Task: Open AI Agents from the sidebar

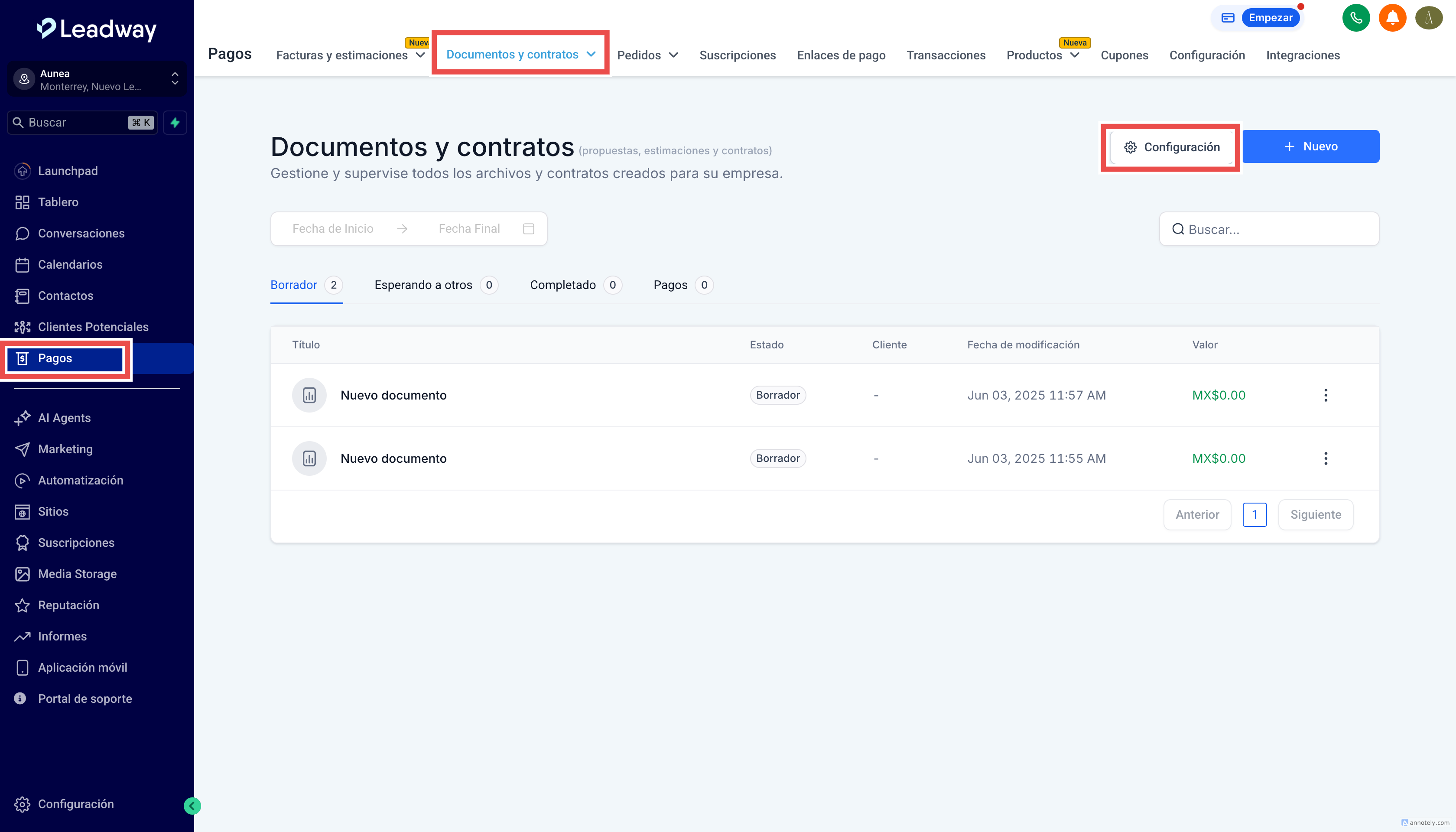Action: [64, 418]
